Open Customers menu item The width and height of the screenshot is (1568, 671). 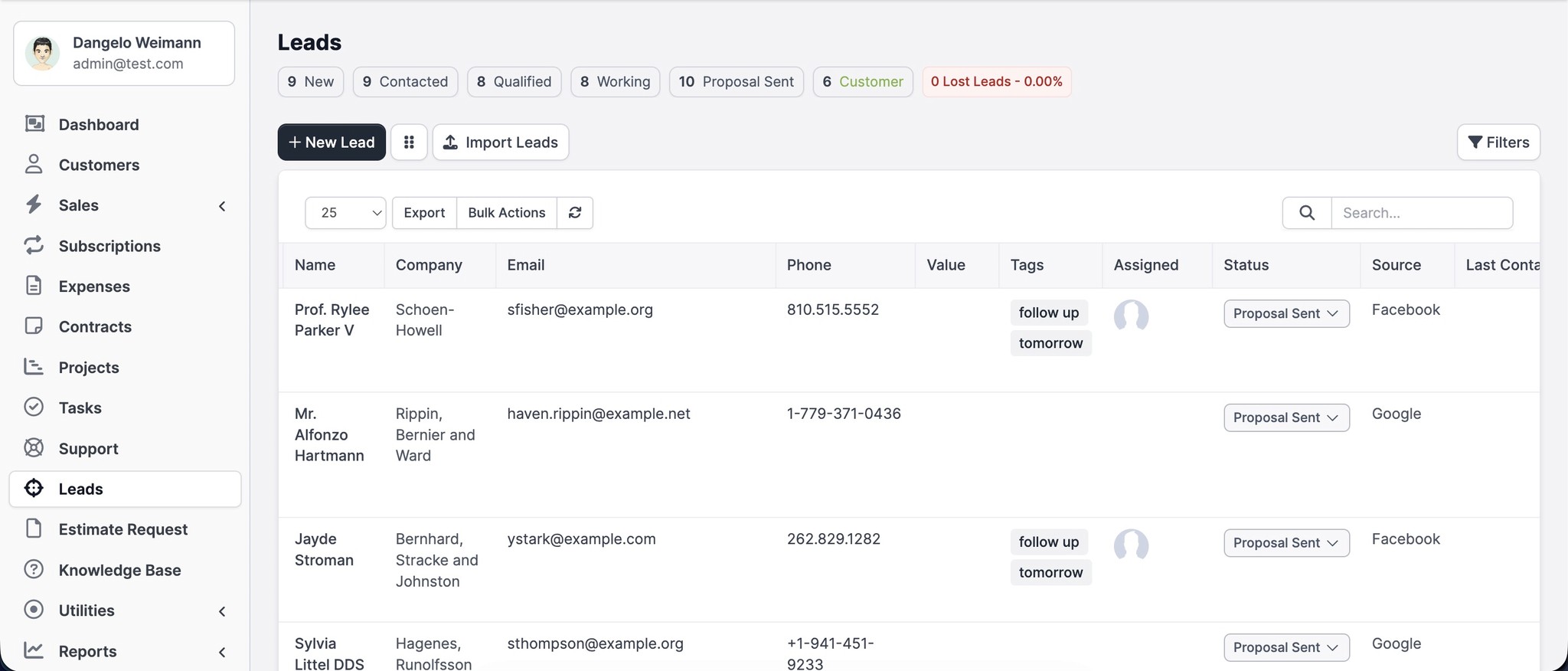pyautogui.click(x=125, y=165)
